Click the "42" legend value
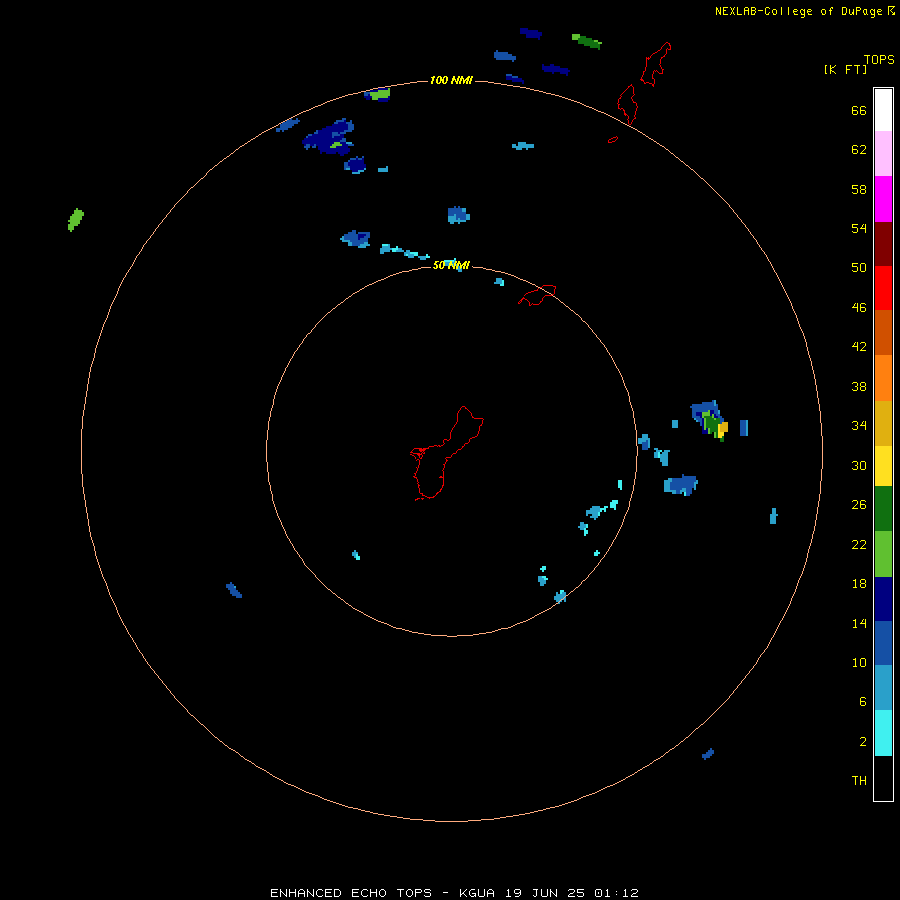This screenshot has width=900, height=900. [x=859, y=346]
